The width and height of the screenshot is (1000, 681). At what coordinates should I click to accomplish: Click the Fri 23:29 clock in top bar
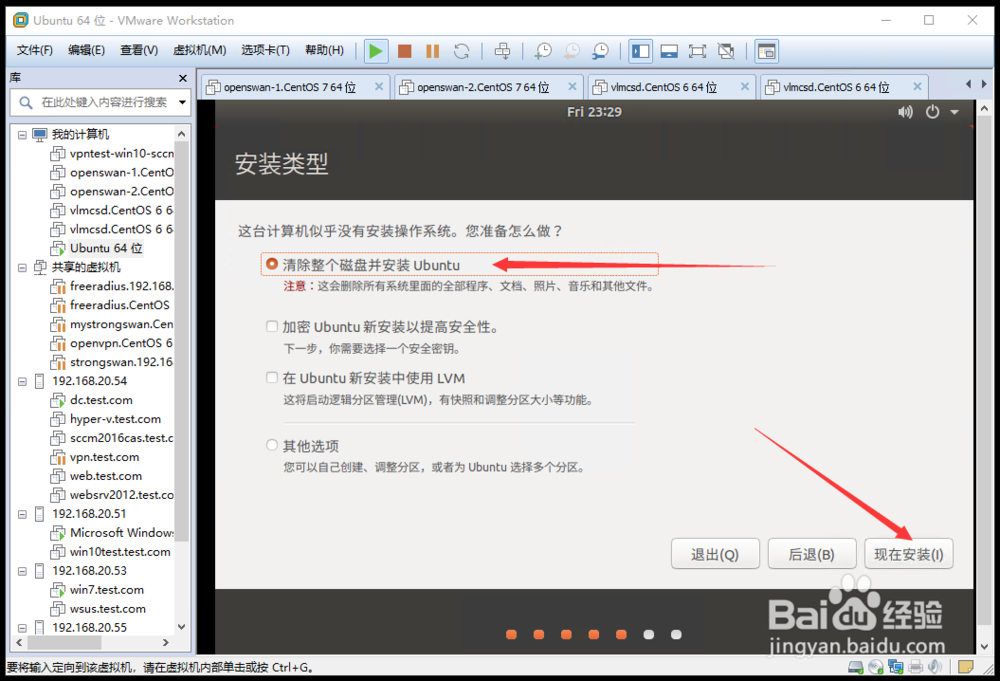point(594,112)
